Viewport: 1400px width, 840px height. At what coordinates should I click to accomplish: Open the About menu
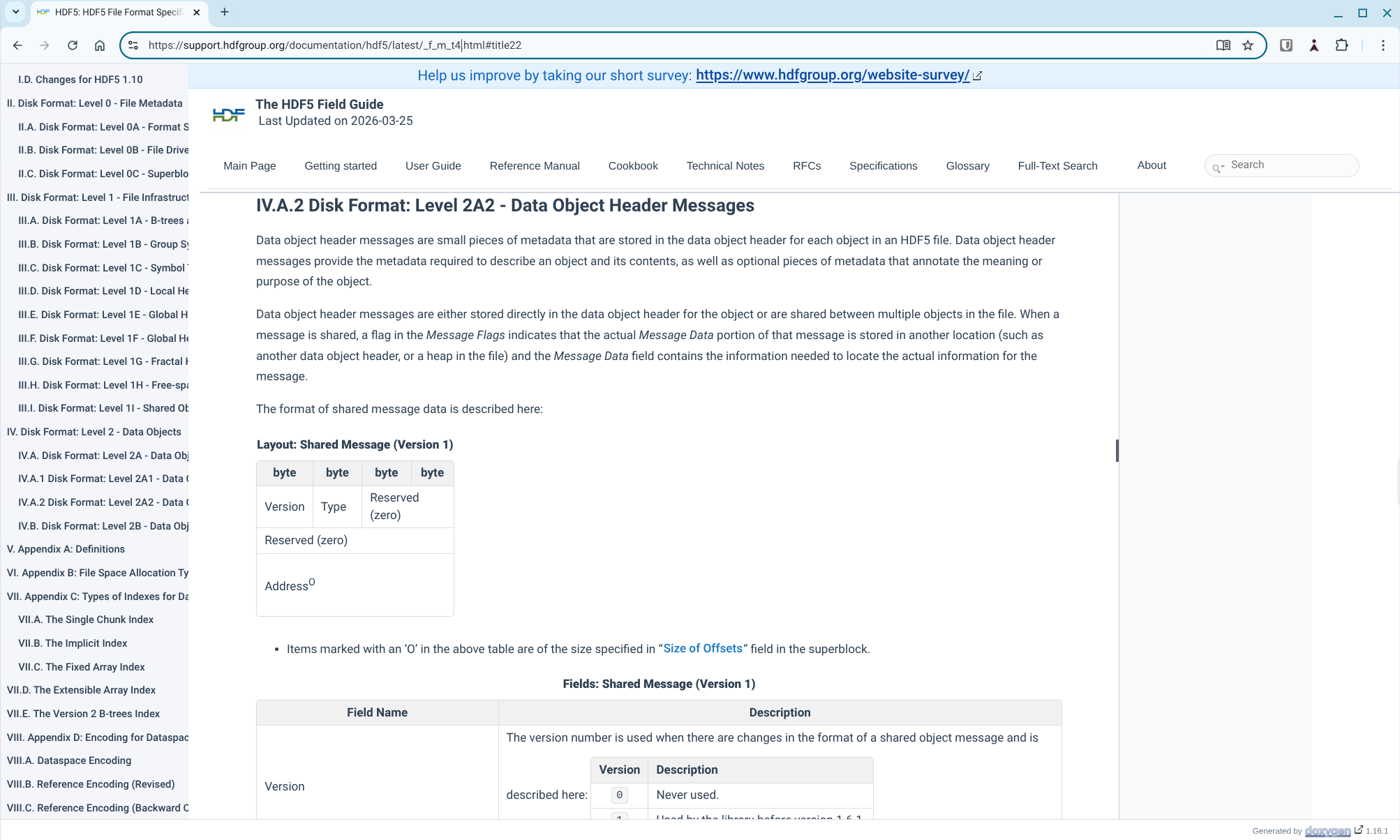pyautogui.click(x=1151, y=165)
